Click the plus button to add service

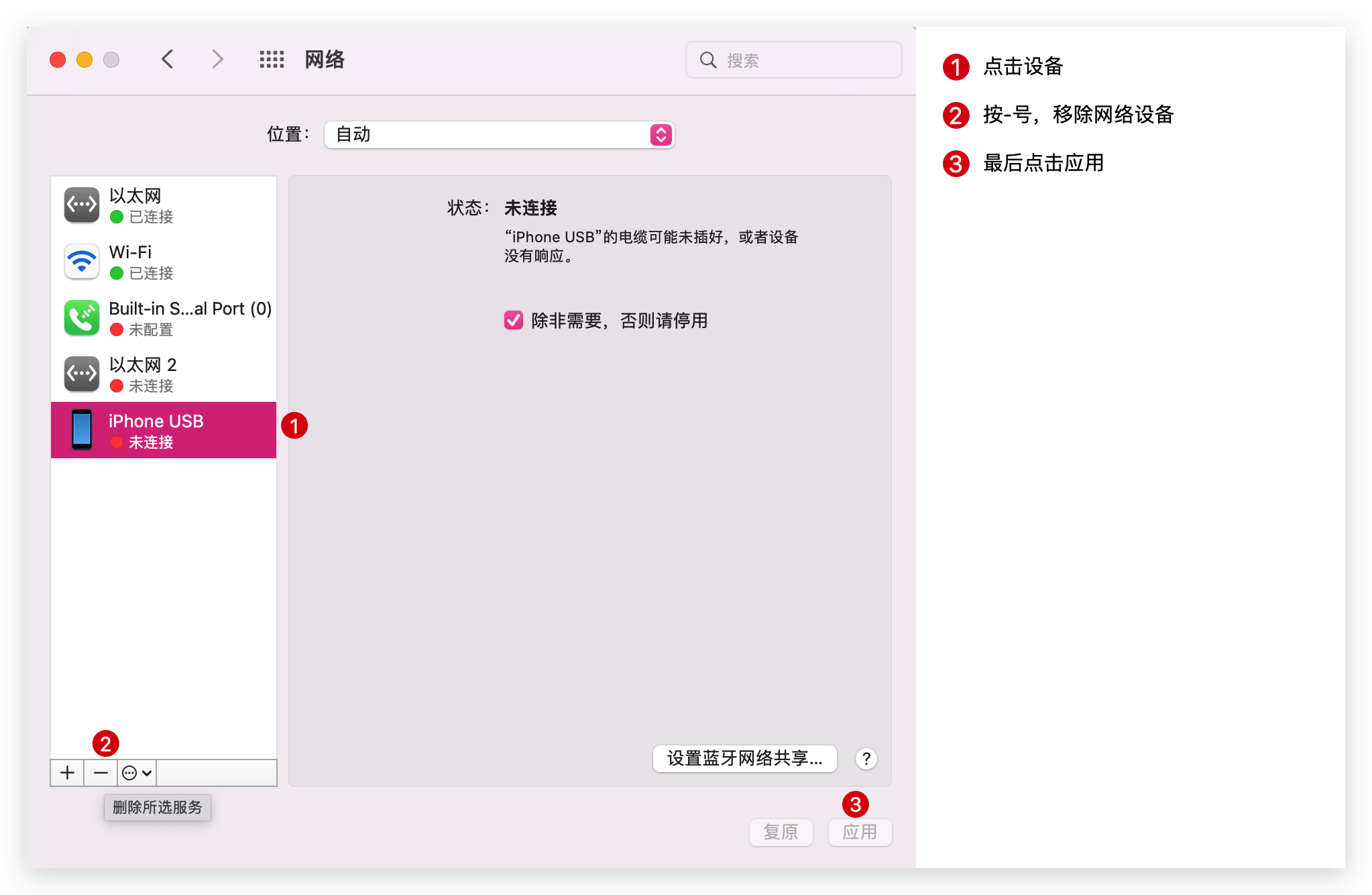(67, 773)
